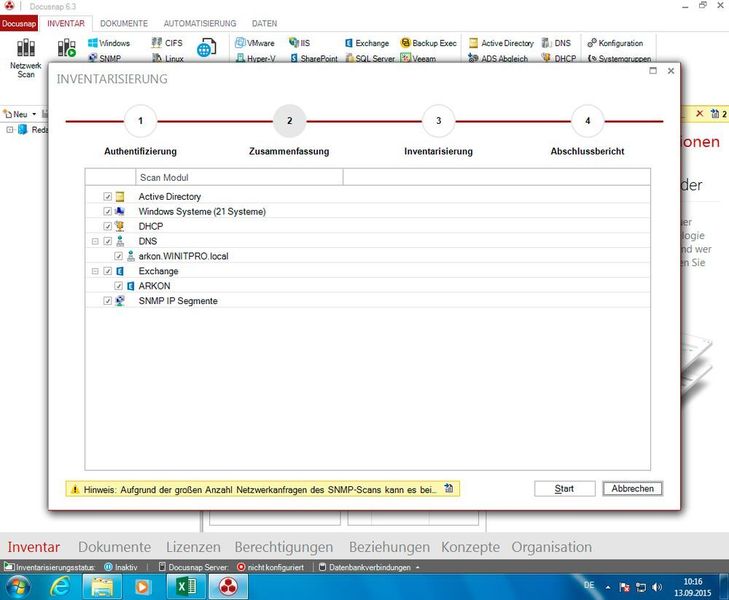Image resolution: width=729 pixels, height=600 pixels.
Task: Open Windows Explorer from the taskbar
Action: (x=102, y=587)
